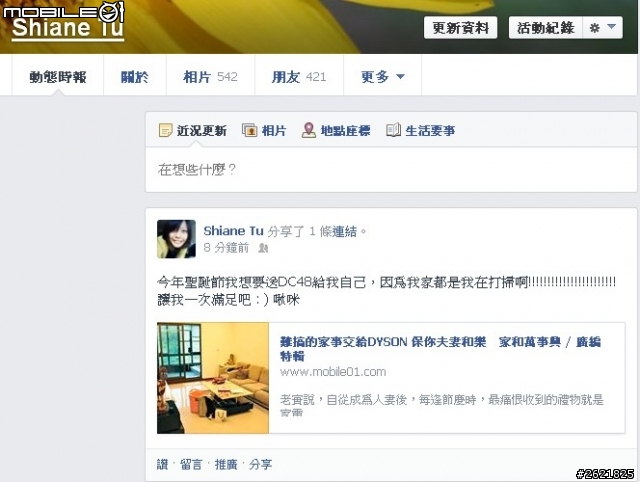Click the photo icon in composer
Image resolution: width=640 pixels, height=482 pixels.
(249, 130)
